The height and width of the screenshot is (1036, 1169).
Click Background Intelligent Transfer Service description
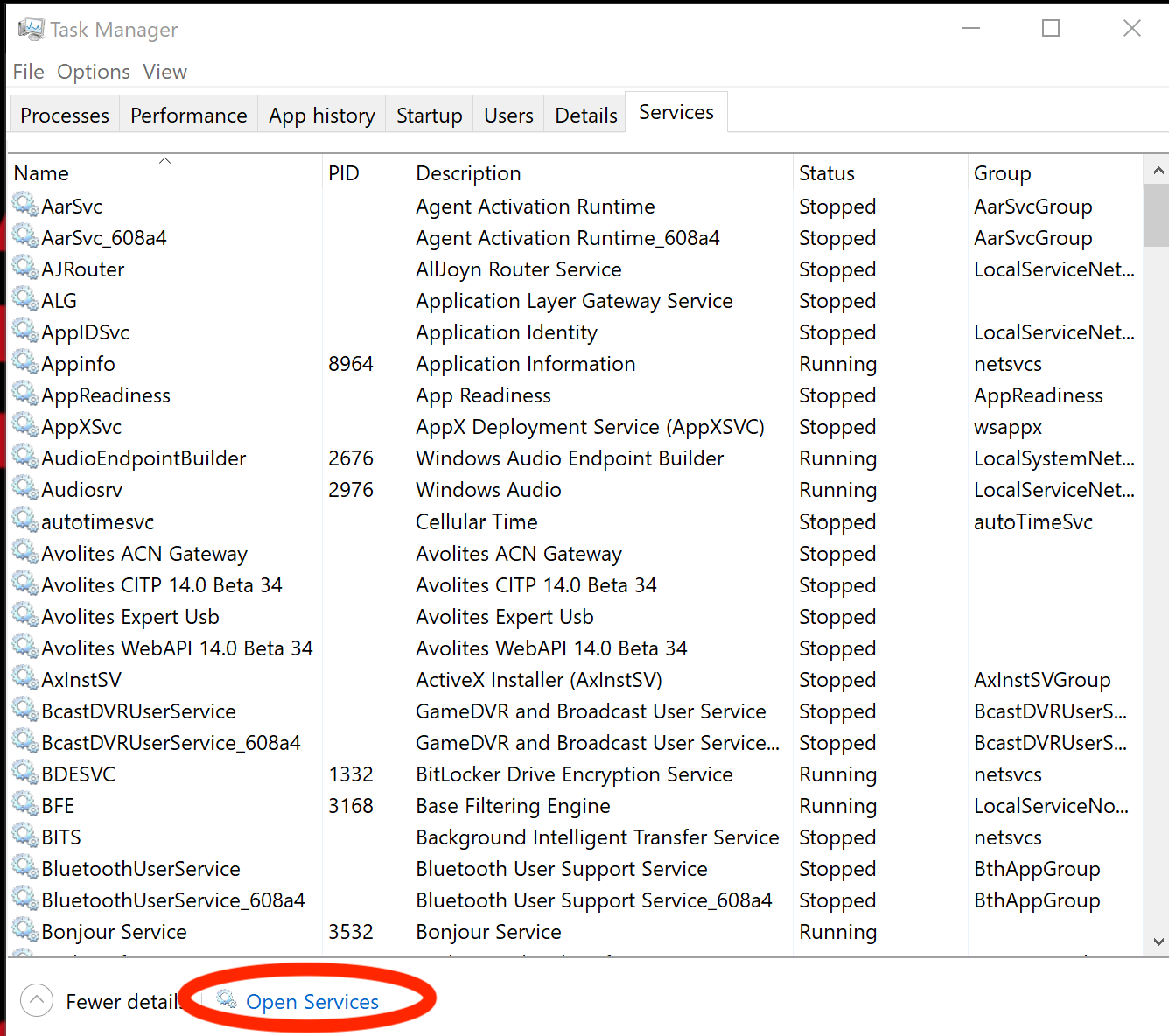click(x=598, y=836)
